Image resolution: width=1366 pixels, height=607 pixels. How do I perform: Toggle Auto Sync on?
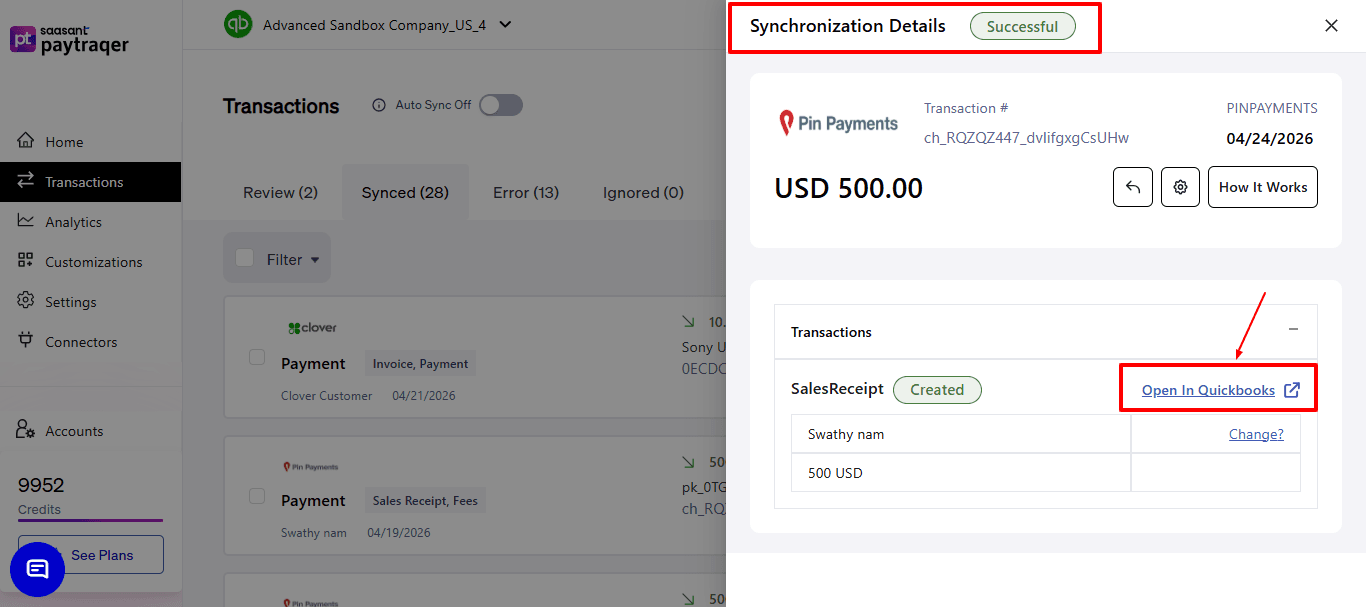tap(500, 104)
